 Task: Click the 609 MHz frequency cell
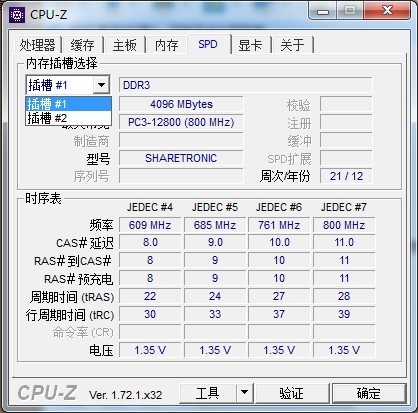[x=150, y=225]
